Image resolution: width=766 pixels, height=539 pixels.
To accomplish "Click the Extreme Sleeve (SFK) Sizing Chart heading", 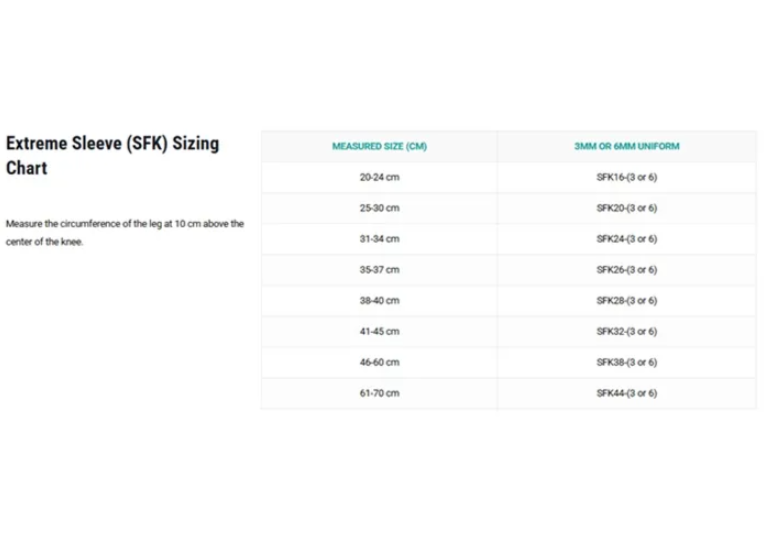I will pos(112,155).
